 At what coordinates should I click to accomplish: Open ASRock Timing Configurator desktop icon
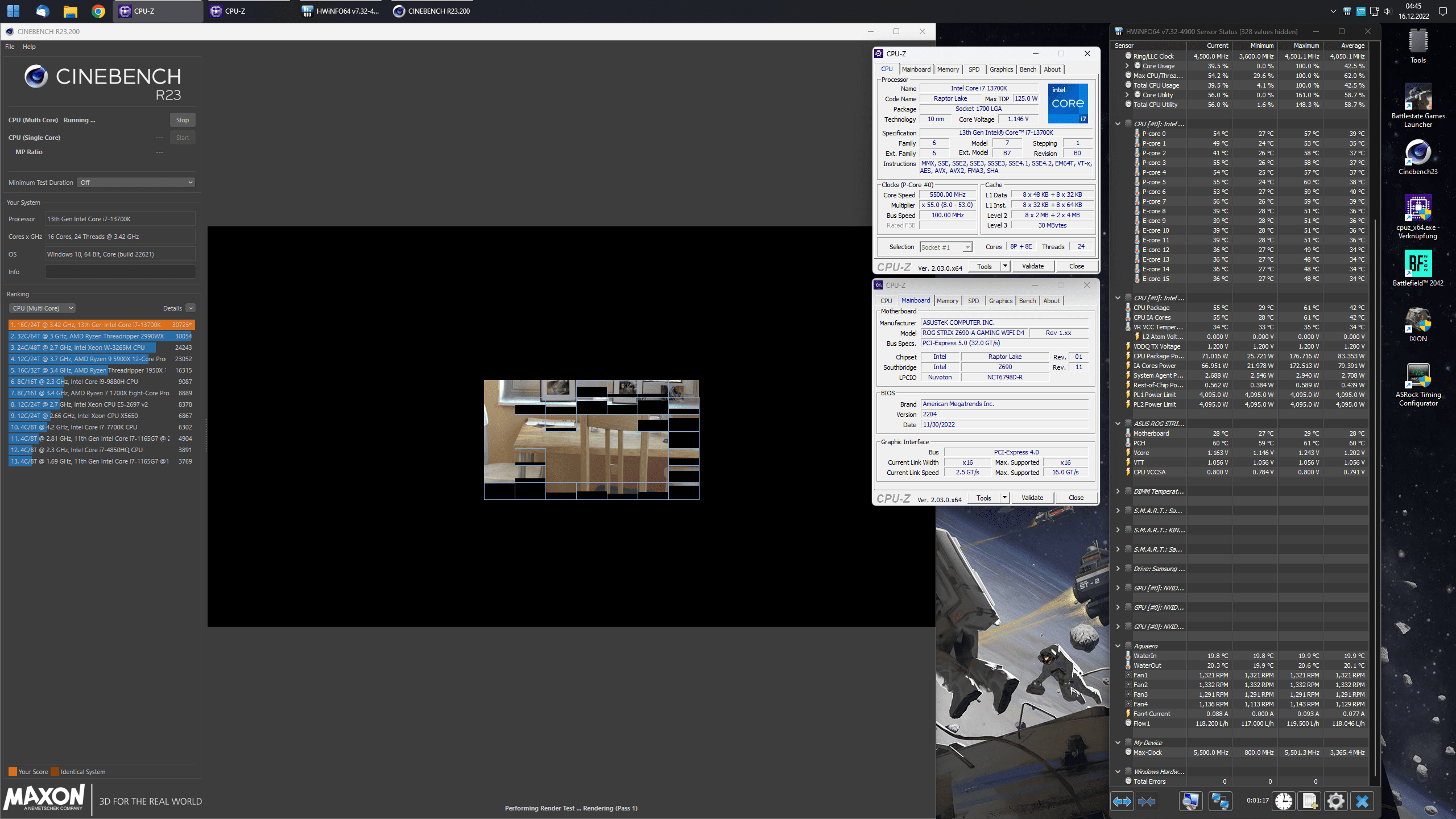[x=1418, y=384]
